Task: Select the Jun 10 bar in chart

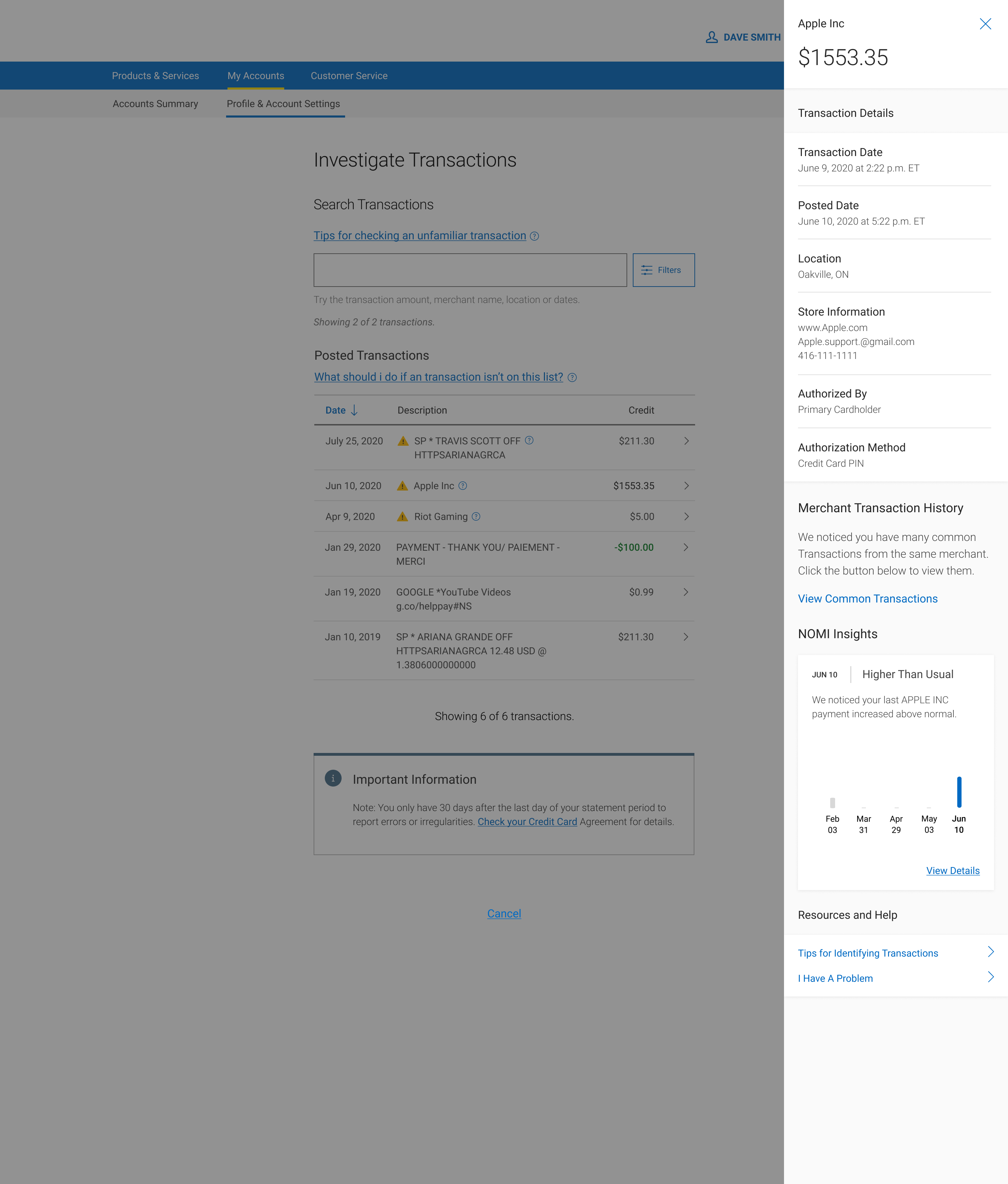Action: [959, 792]
